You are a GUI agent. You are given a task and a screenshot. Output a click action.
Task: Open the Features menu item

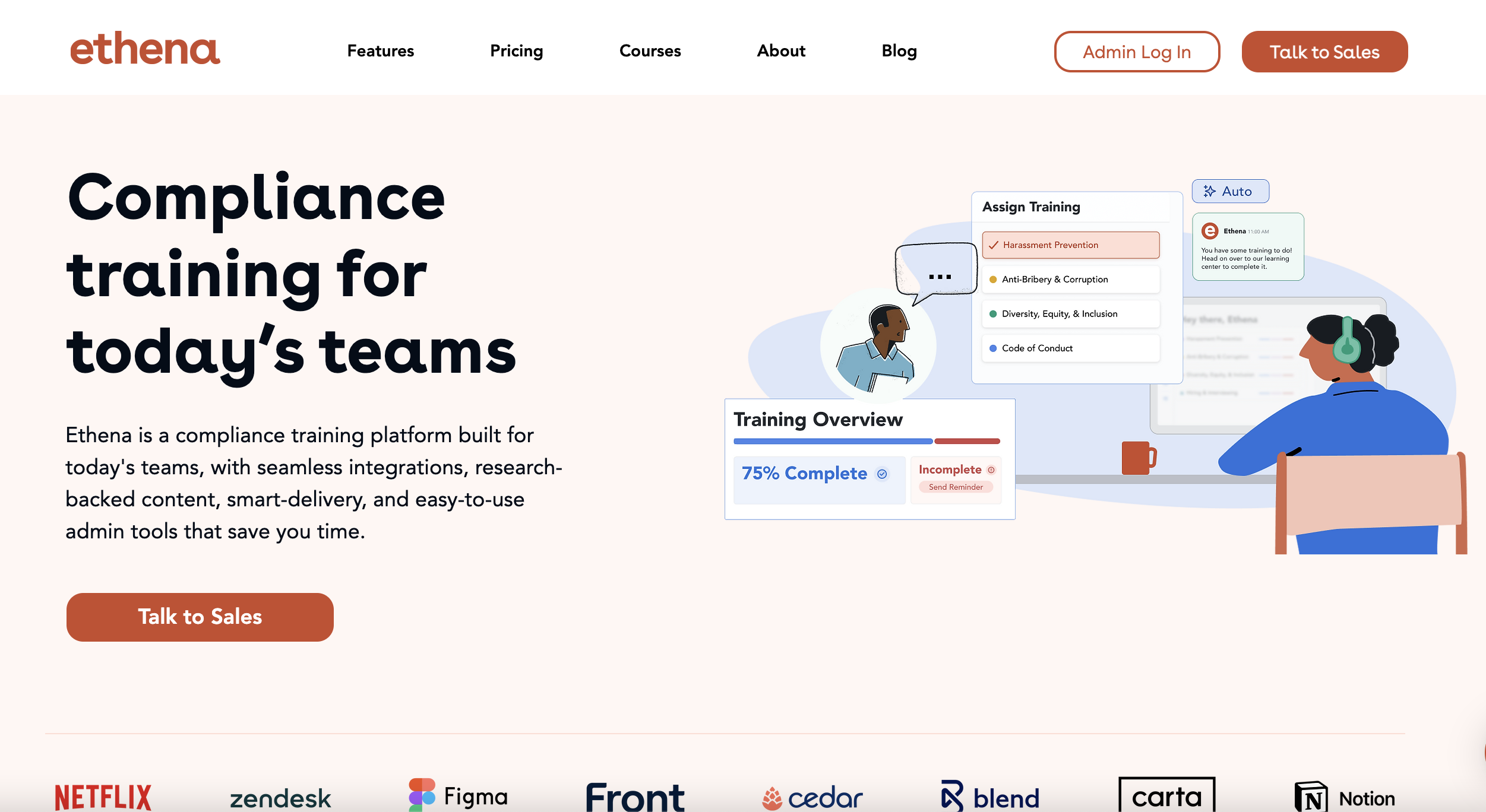tap(380, 51)
